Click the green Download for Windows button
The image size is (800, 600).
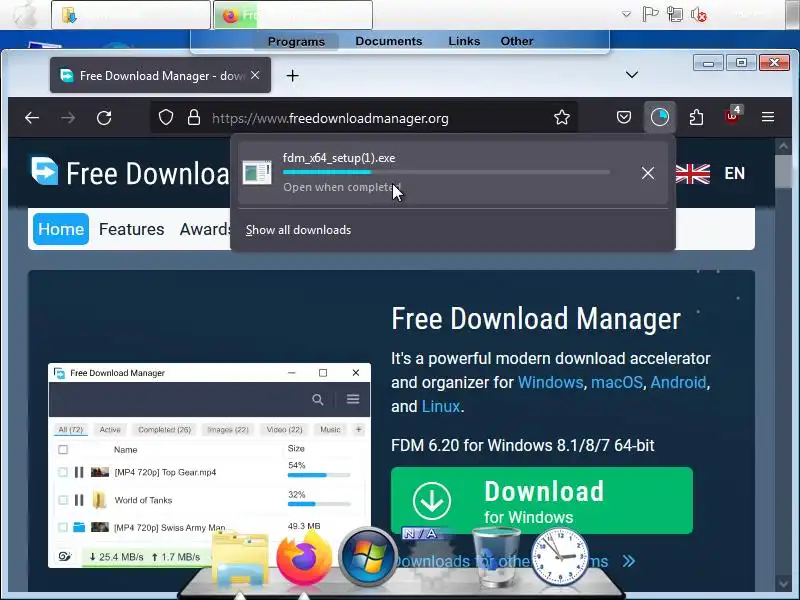tap(542, 501)
